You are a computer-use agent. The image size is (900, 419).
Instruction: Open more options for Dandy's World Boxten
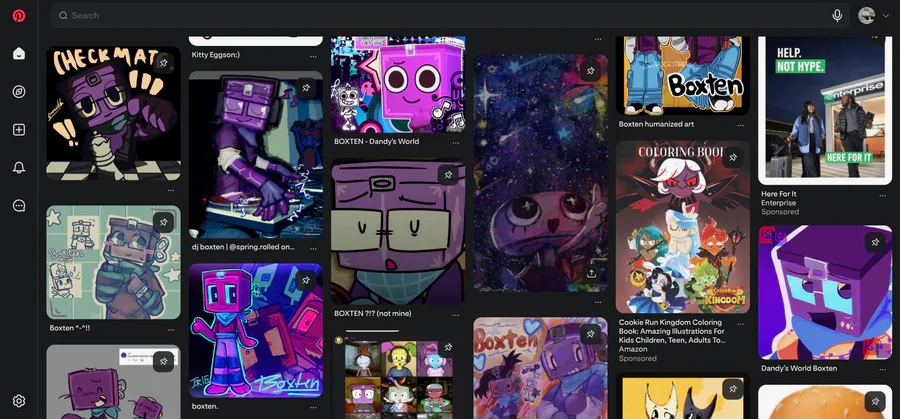883,370
